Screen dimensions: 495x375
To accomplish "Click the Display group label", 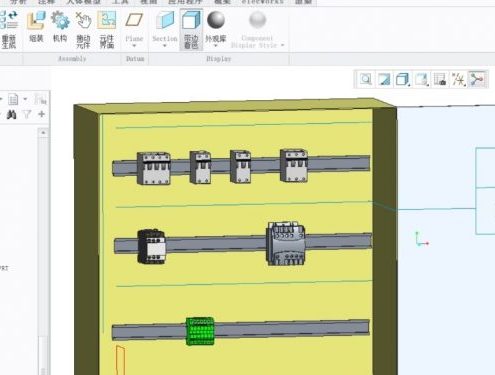I will 219,59.
